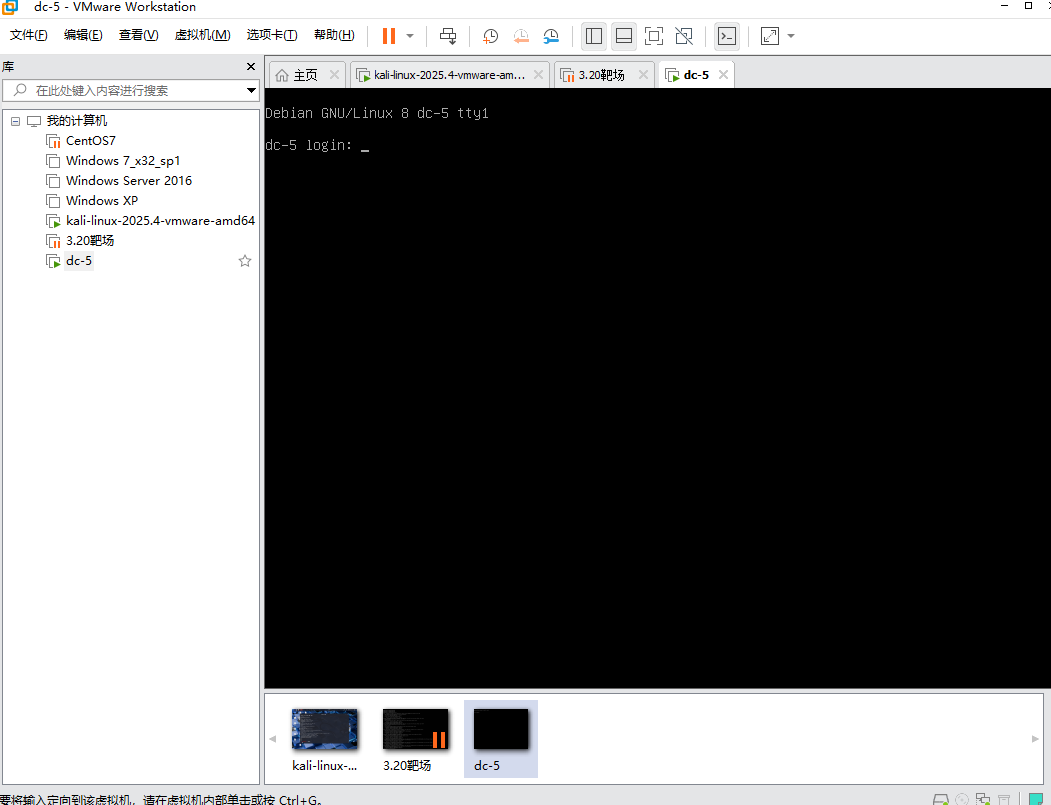Click the Windows XP VM icon in library
The width and height of the screenshot is (1051, 805).
tap(53, 201)
